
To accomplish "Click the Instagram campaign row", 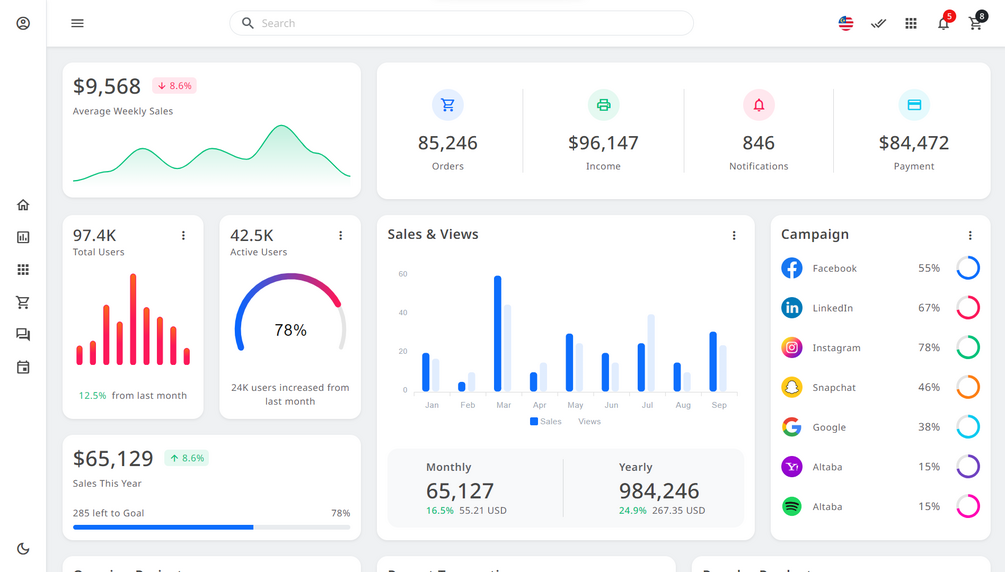I will pyautogui.click(x=881, y=348).
